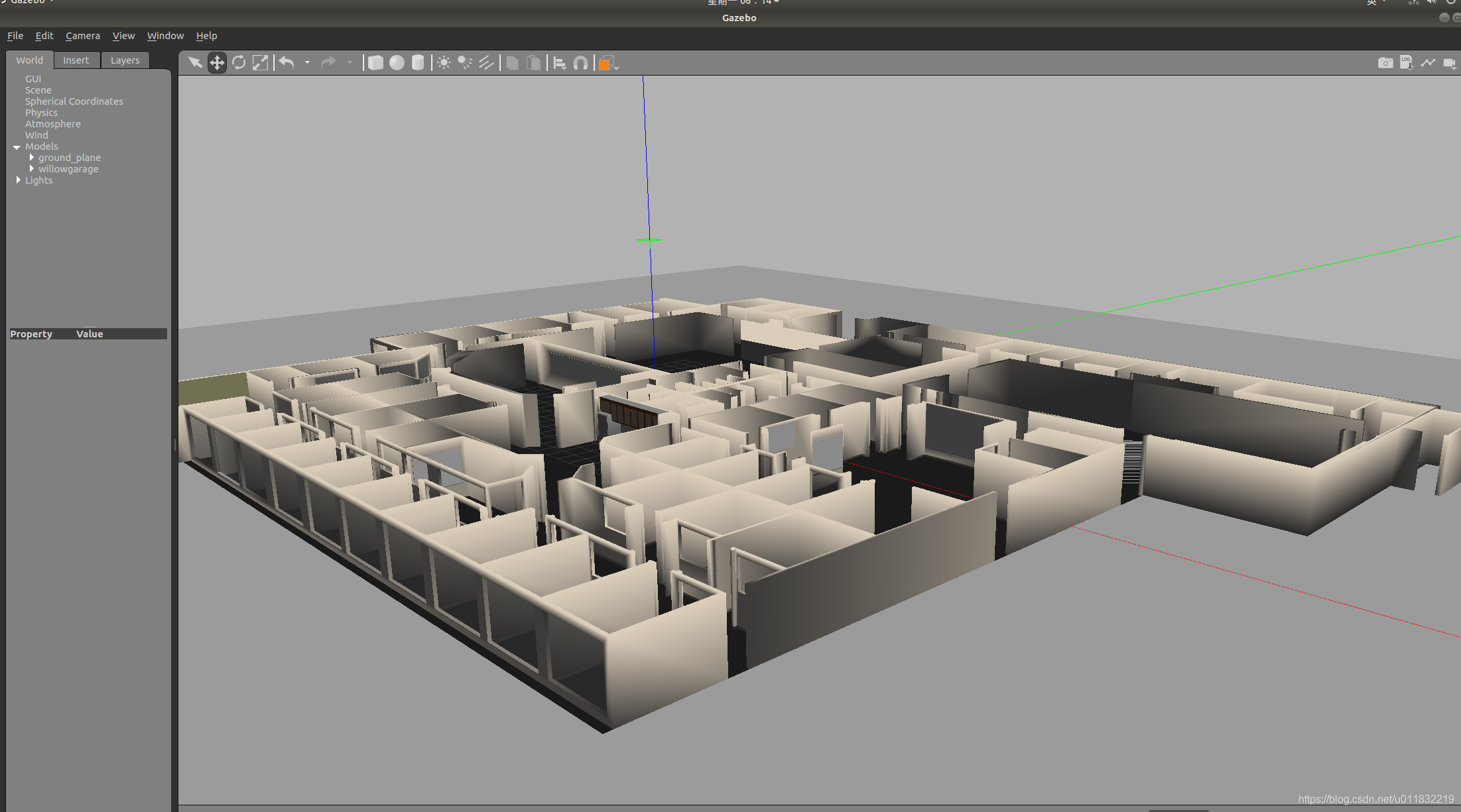Select Wind in the world tree

(x=36, y=135)
